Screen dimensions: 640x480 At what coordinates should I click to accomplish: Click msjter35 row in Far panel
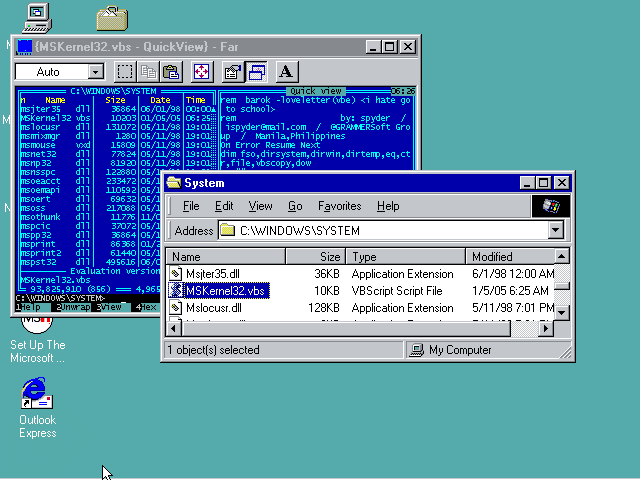point(117,109)
